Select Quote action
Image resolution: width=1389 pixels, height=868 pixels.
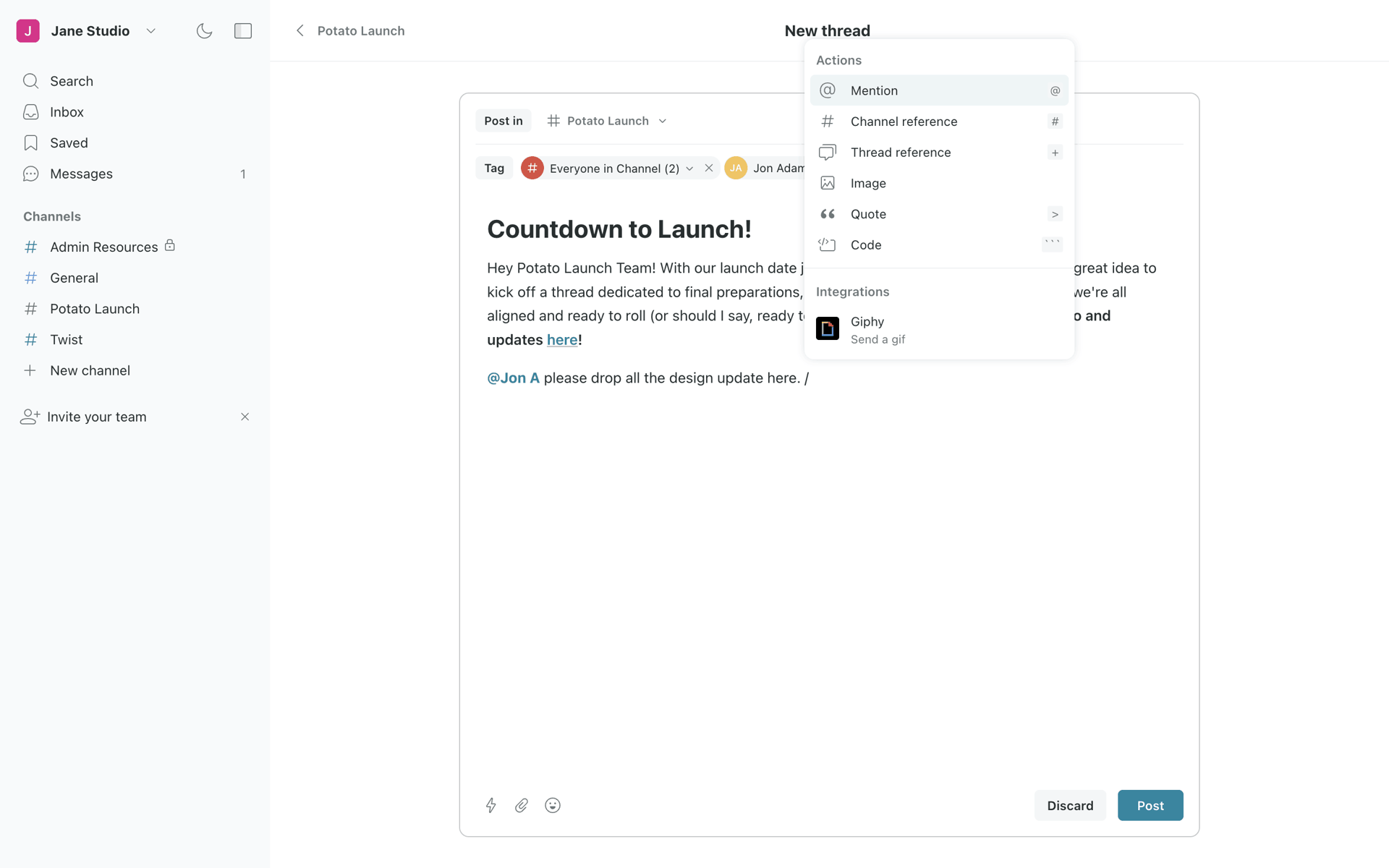click(939, 214)
